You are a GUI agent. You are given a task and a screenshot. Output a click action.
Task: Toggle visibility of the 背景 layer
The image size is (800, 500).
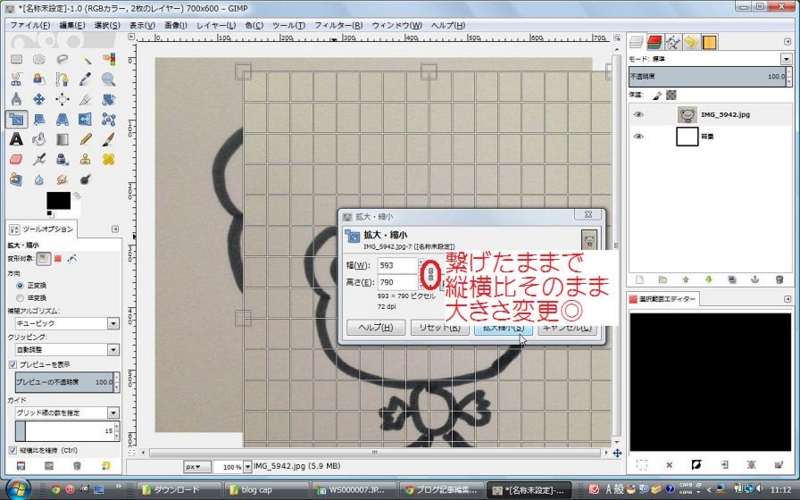pyautogui.click(x=638, y=136)
